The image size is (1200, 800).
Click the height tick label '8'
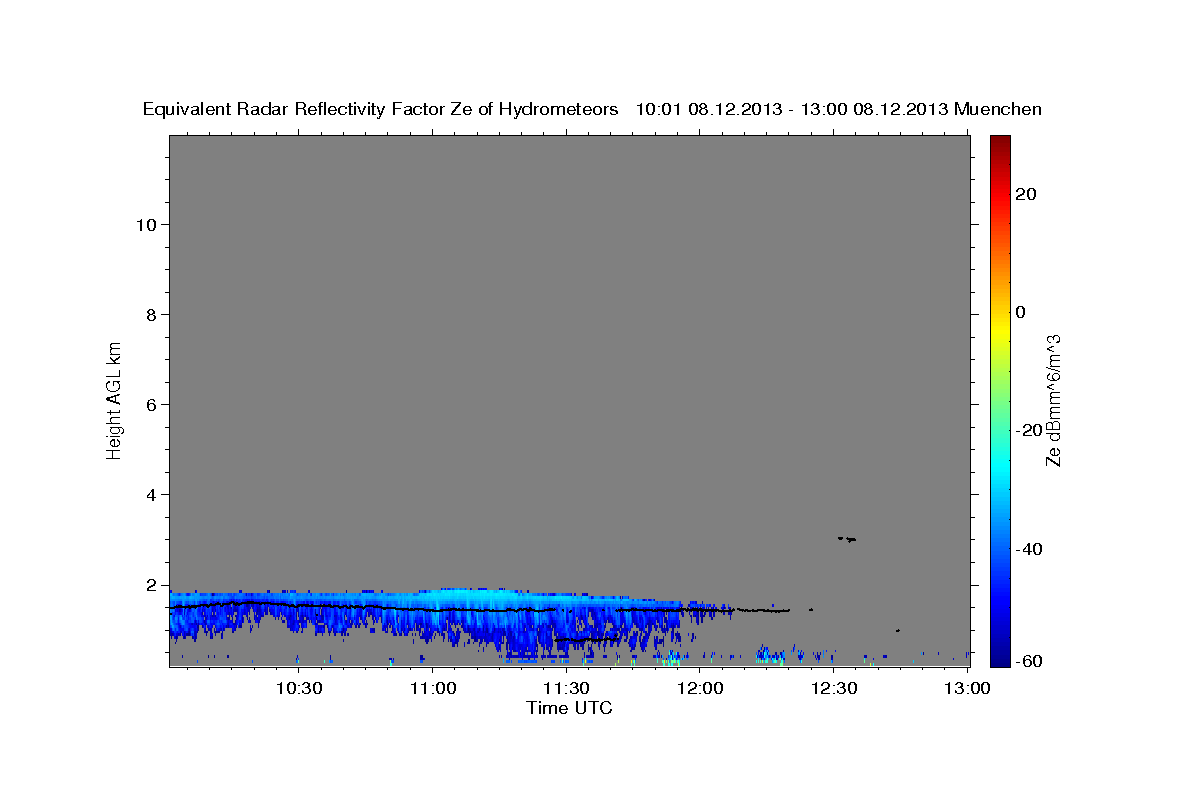pyautogui.click(x=152, y=314)
